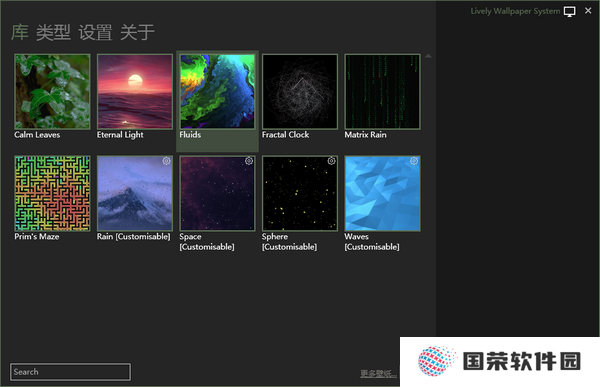Select the Prim's Maze wallpaper
Screen dimensions: 600x387
[x=52, y=193]
